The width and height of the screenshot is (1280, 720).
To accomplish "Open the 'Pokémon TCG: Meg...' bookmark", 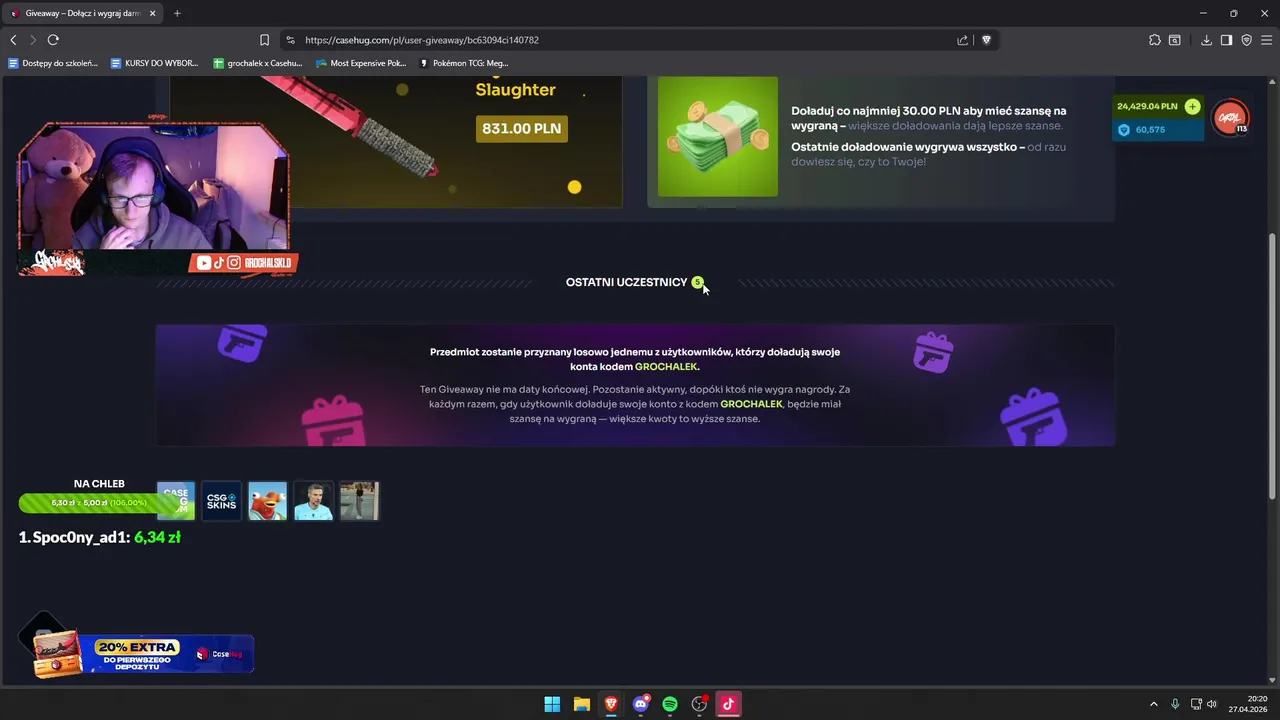I will (x=464, y=63).
